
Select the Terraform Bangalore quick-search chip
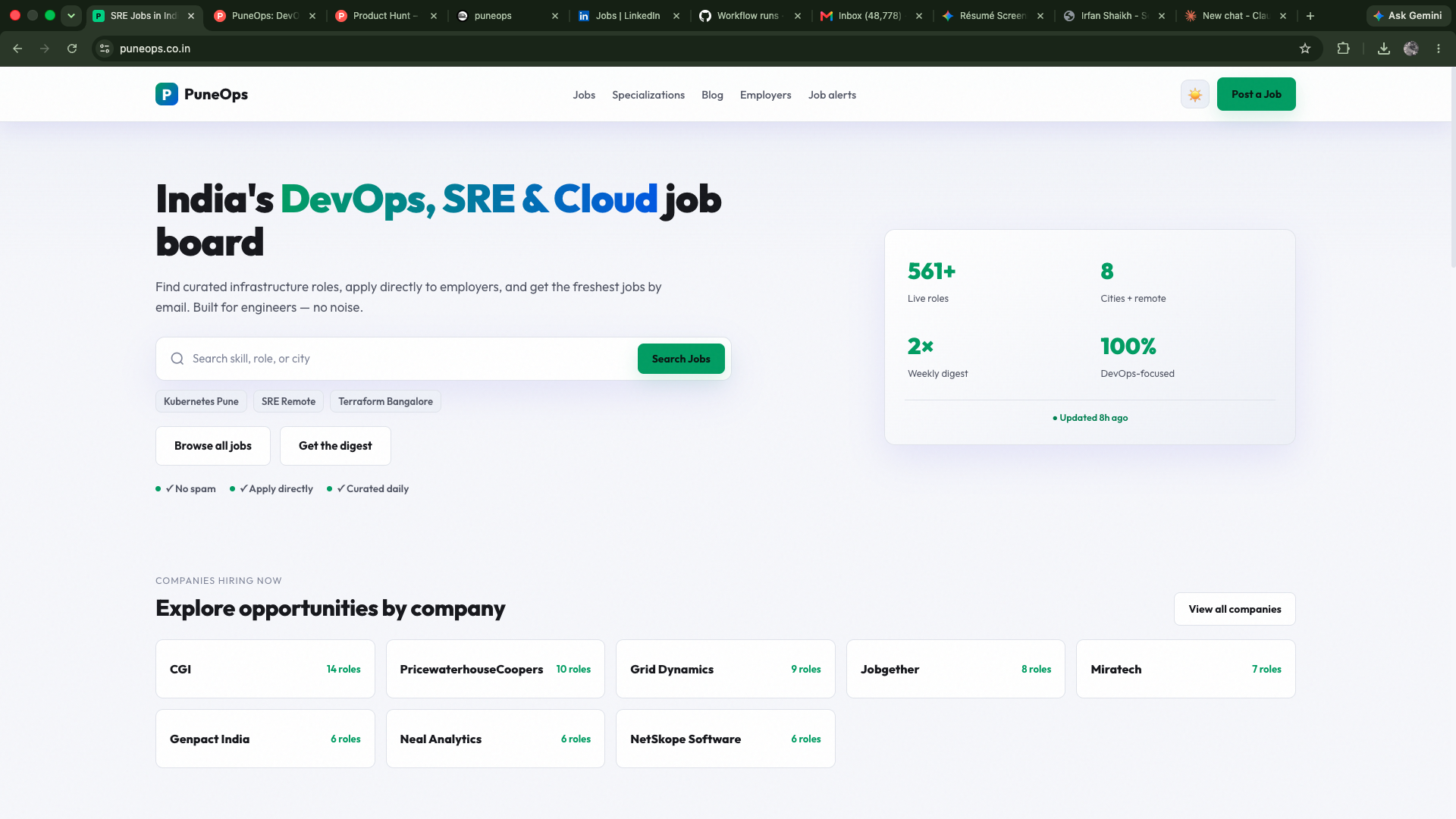385,401
